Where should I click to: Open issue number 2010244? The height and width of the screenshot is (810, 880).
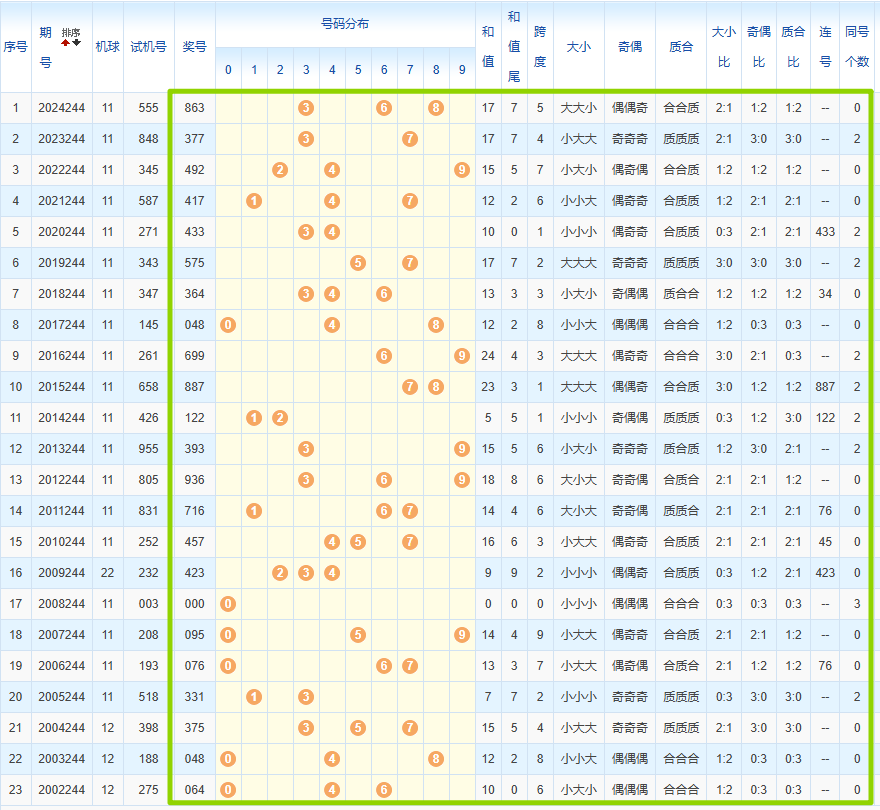(62, 541)
